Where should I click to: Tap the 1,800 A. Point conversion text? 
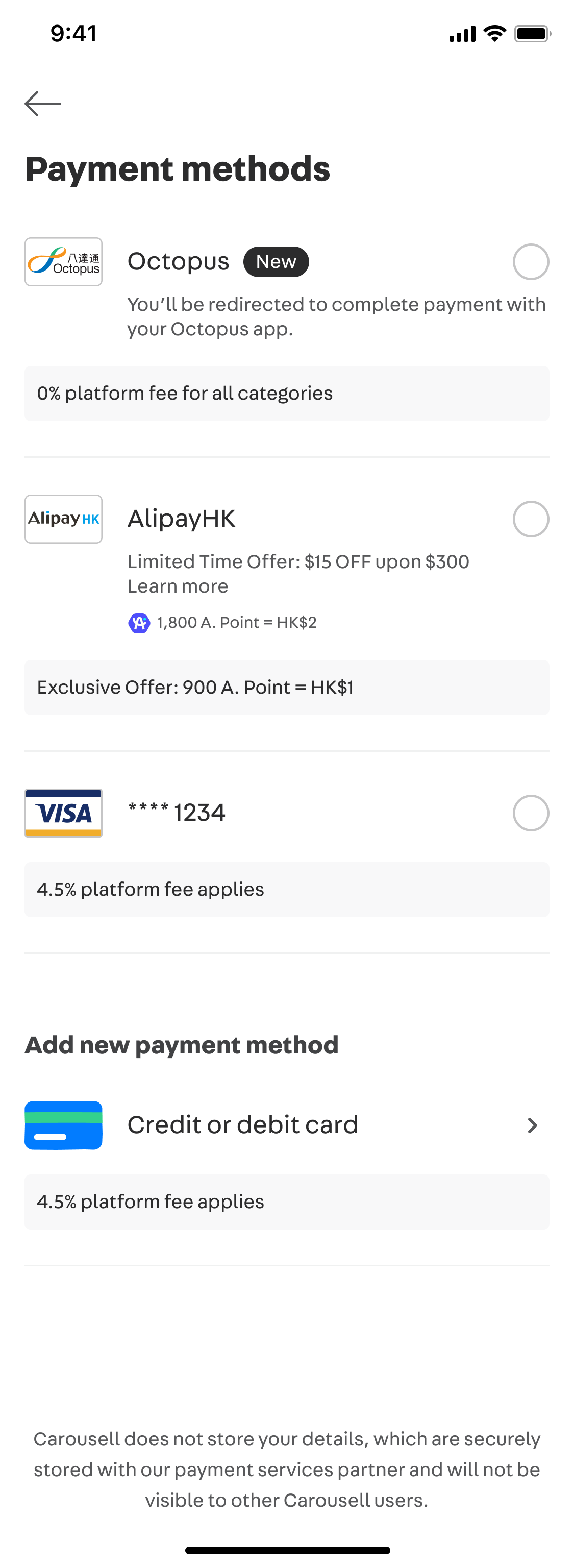237,623
